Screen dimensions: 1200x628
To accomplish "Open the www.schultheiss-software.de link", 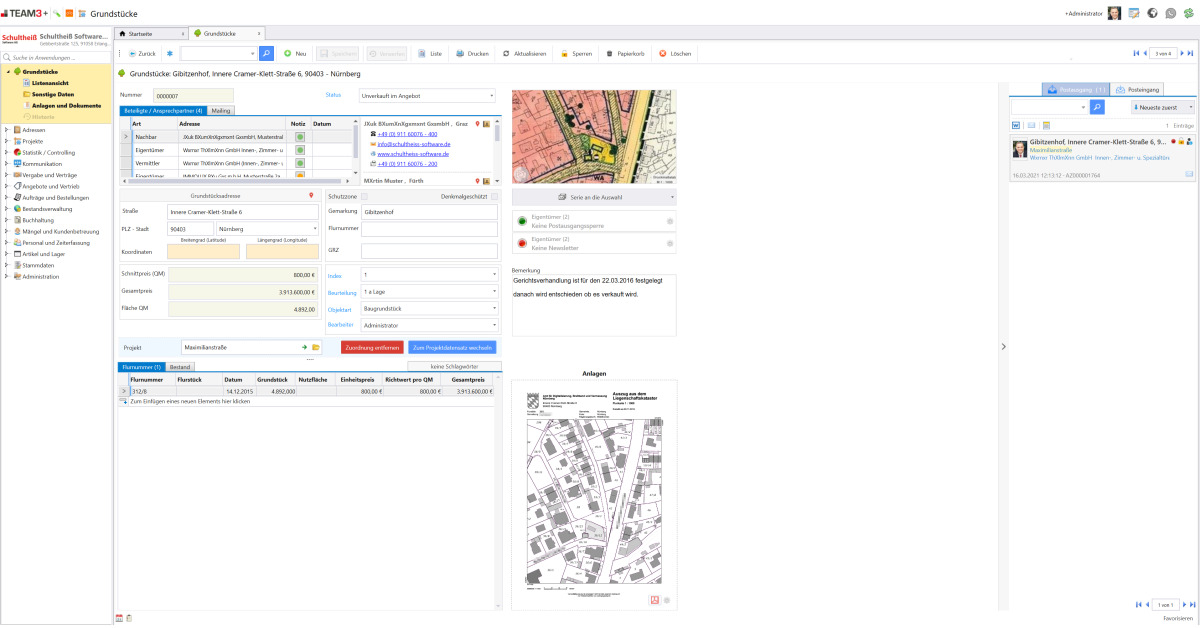I will click(412, 154).
